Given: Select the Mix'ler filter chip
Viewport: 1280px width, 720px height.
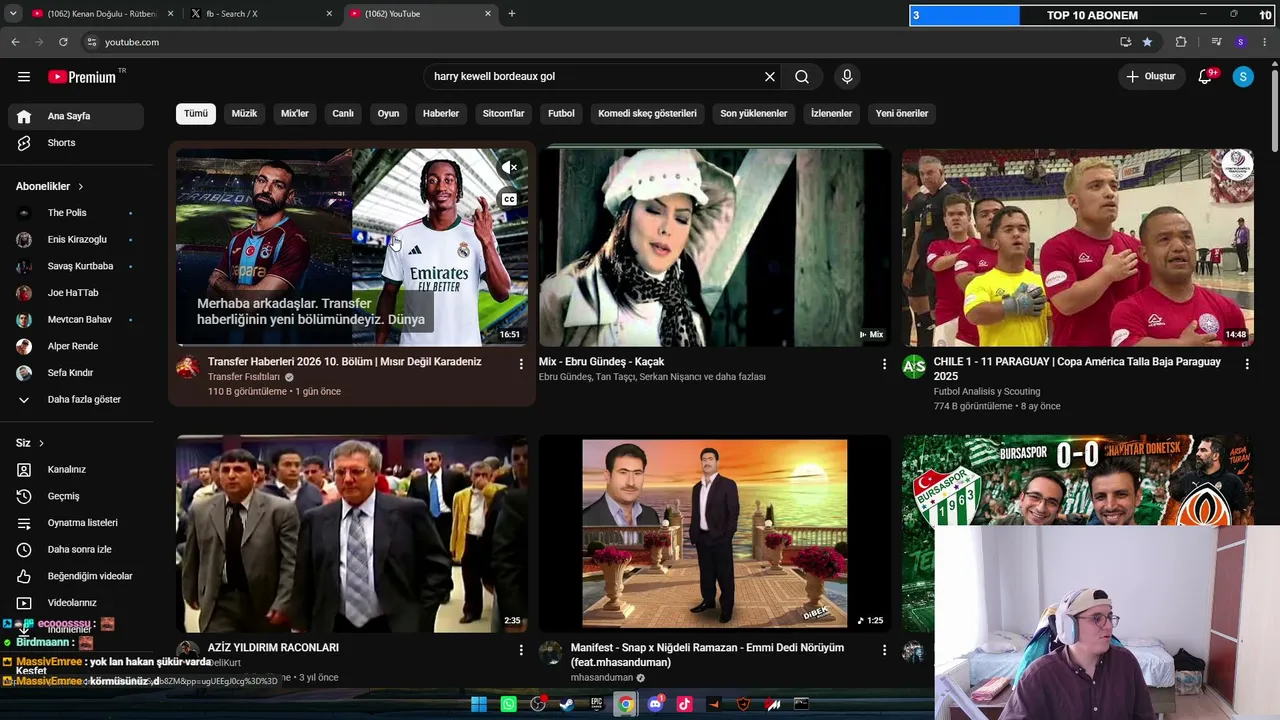Looking at the screenshot, I should pos(295,113).
